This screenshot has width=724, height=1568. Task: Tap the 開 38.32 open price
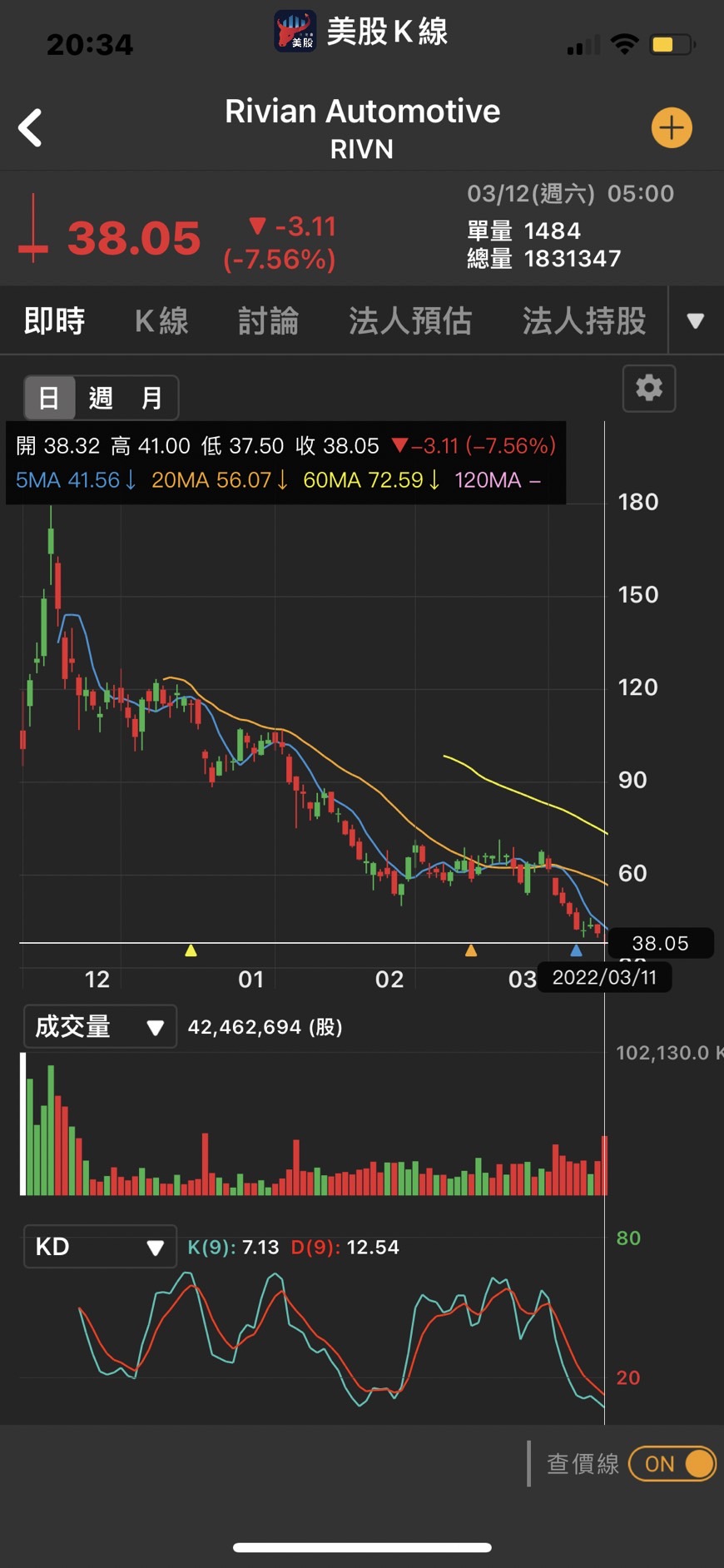point(58,446)
